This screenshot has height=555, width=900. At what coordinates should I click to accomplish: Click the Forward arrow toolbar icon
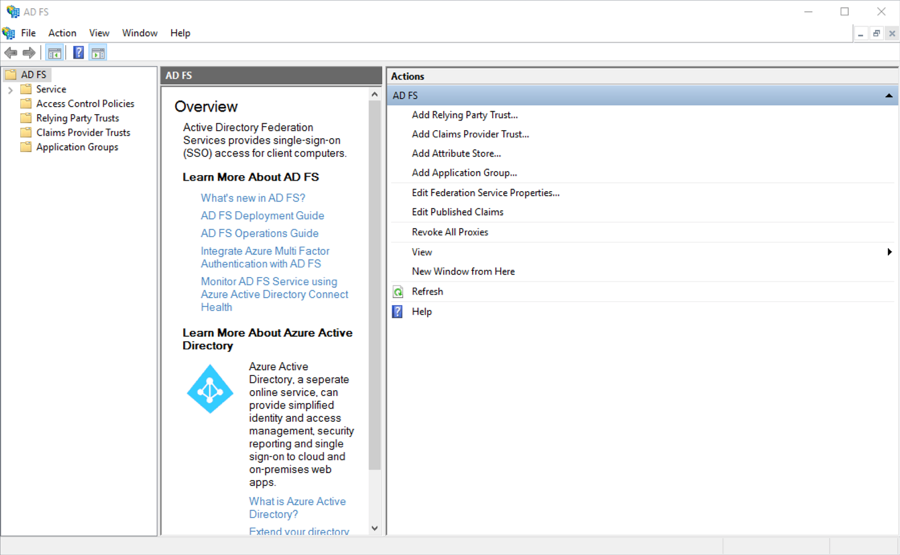pos(29,53)
